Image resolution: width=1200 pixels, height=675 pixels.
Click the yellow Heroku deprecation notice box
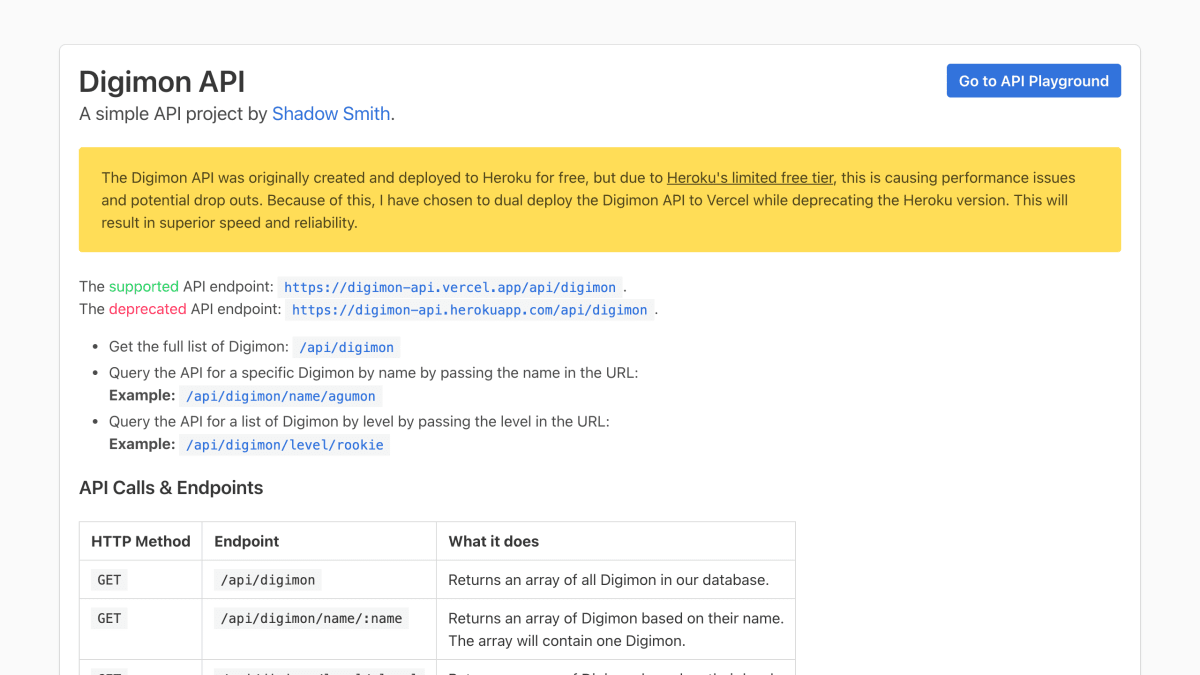pyautogui.click(x=600, y=200)
